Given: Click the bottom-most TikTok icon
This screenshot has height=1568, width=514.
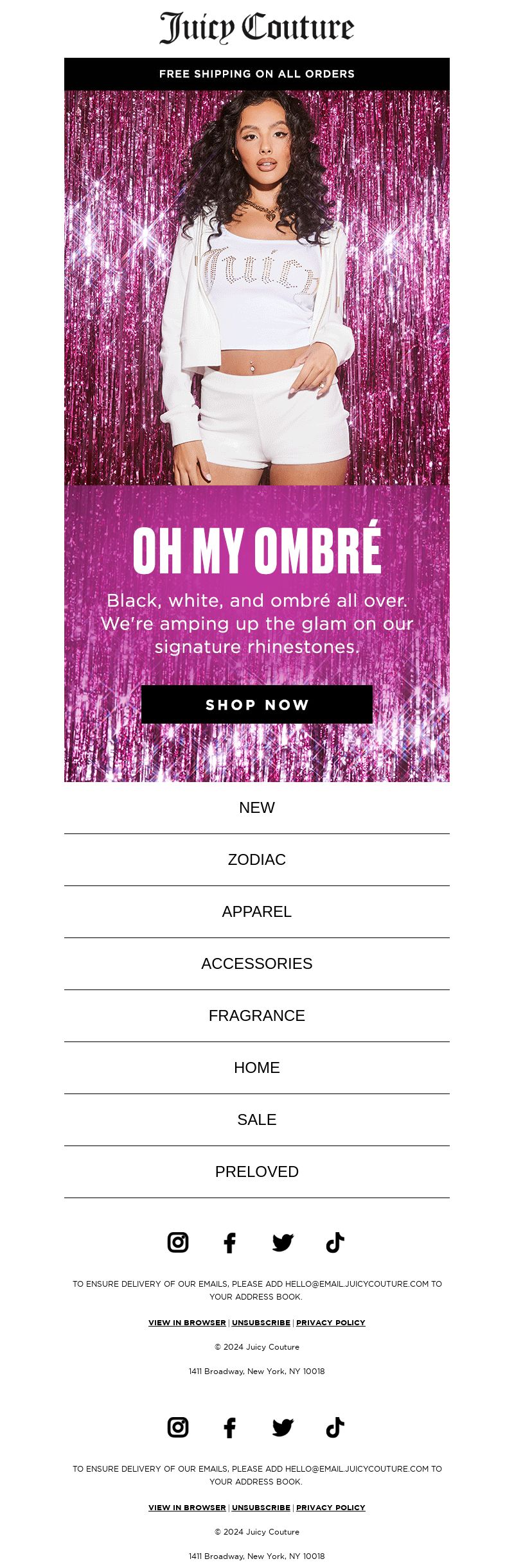Looking at the screenshot, I should [335, 1427].
